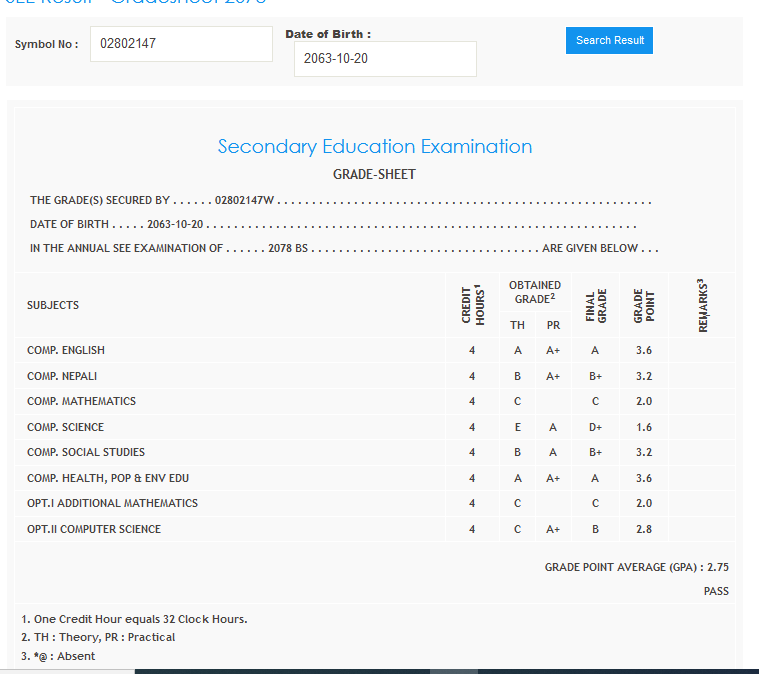Select the COMP. ENGLISH subject row
The width and height of the screenshot is (759, 674).
66,351
